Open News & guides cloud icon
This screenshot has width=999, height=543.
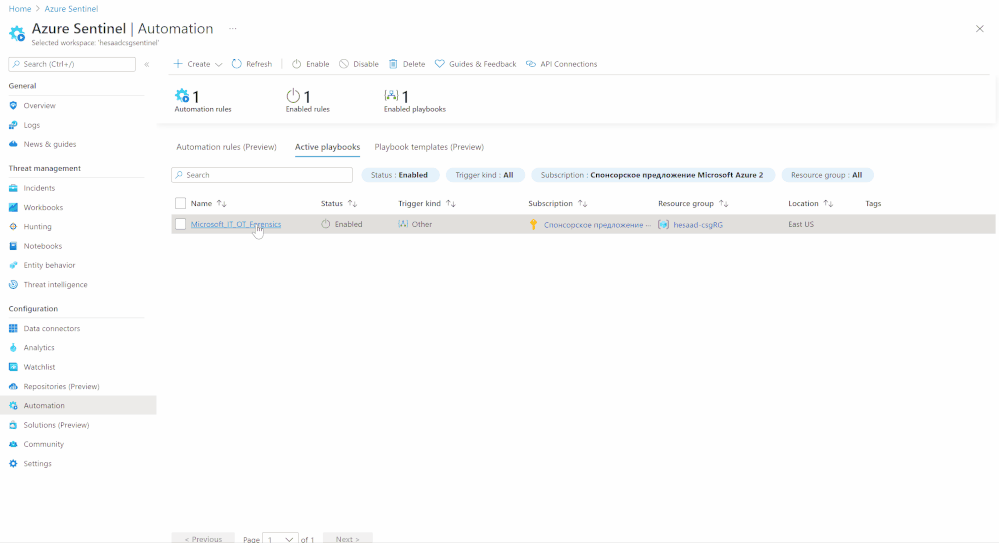point(13,144)
